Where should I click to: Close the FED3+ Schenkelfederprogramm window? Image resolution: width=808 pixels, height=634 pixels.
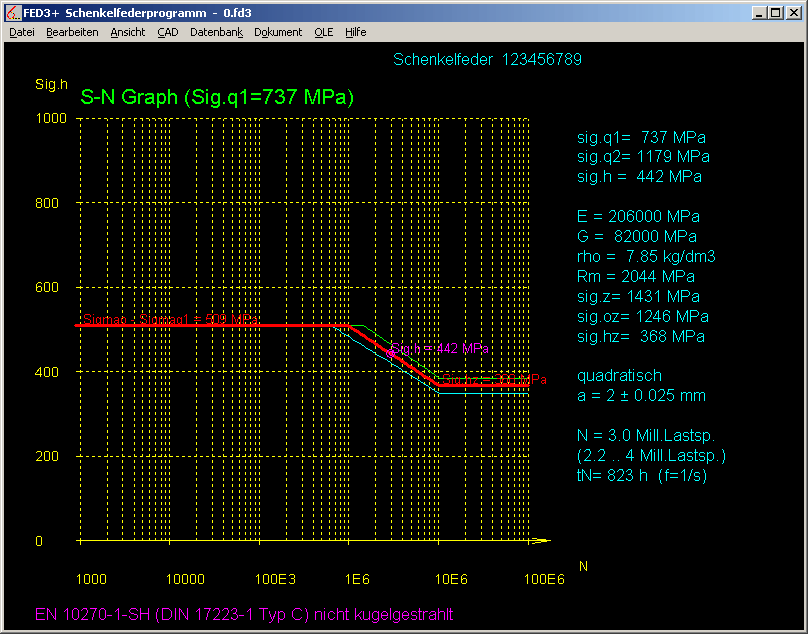pos(794,12)
